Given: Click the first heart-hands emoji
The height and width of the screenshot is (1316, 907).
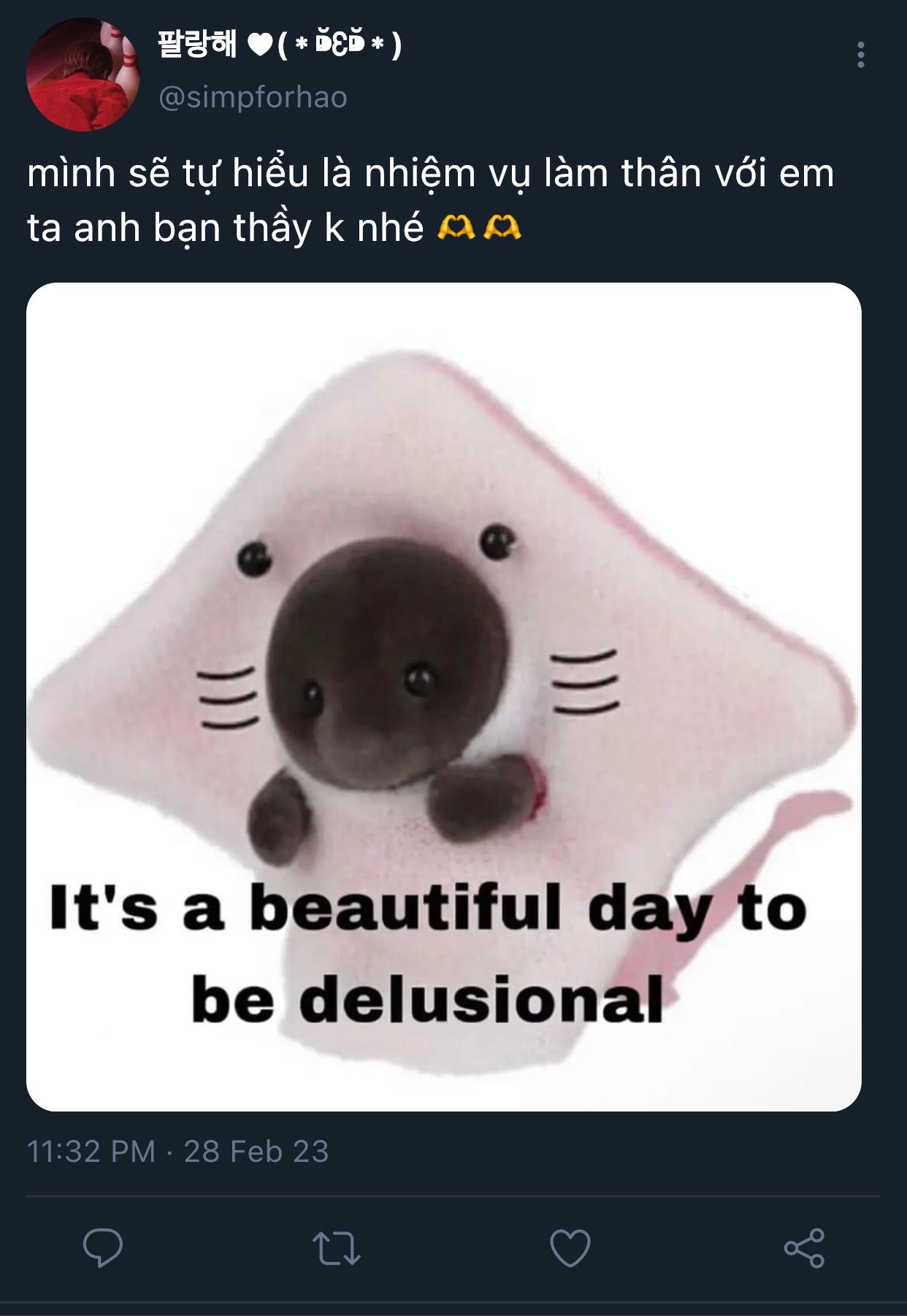Looking at the screenshot, I should (x=456, y=229).
